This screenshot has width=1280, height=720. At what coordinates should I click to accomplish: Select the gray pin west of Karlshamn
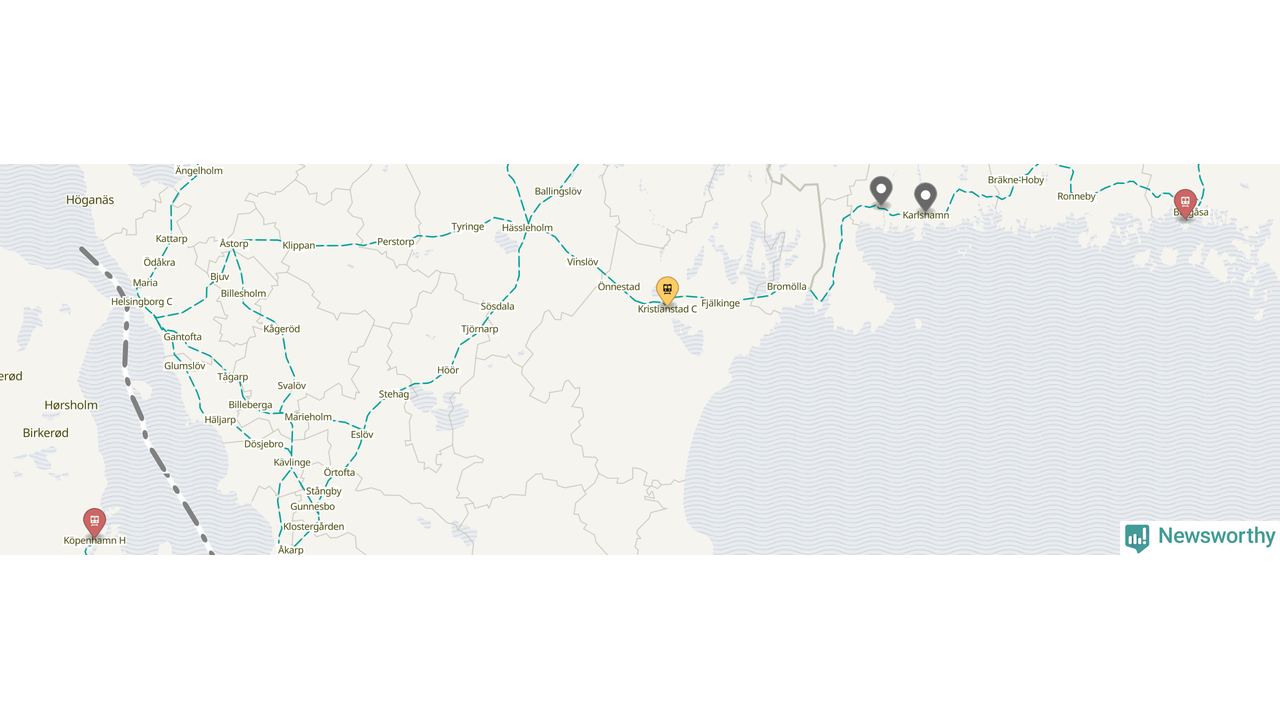point(881,191)
